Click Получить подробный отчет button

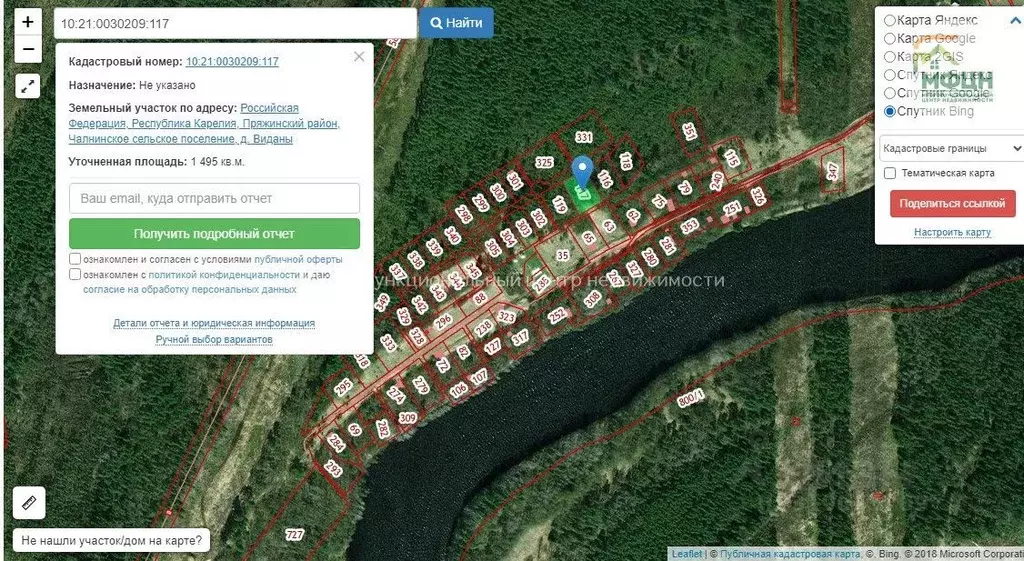click(x=214, y=233)
